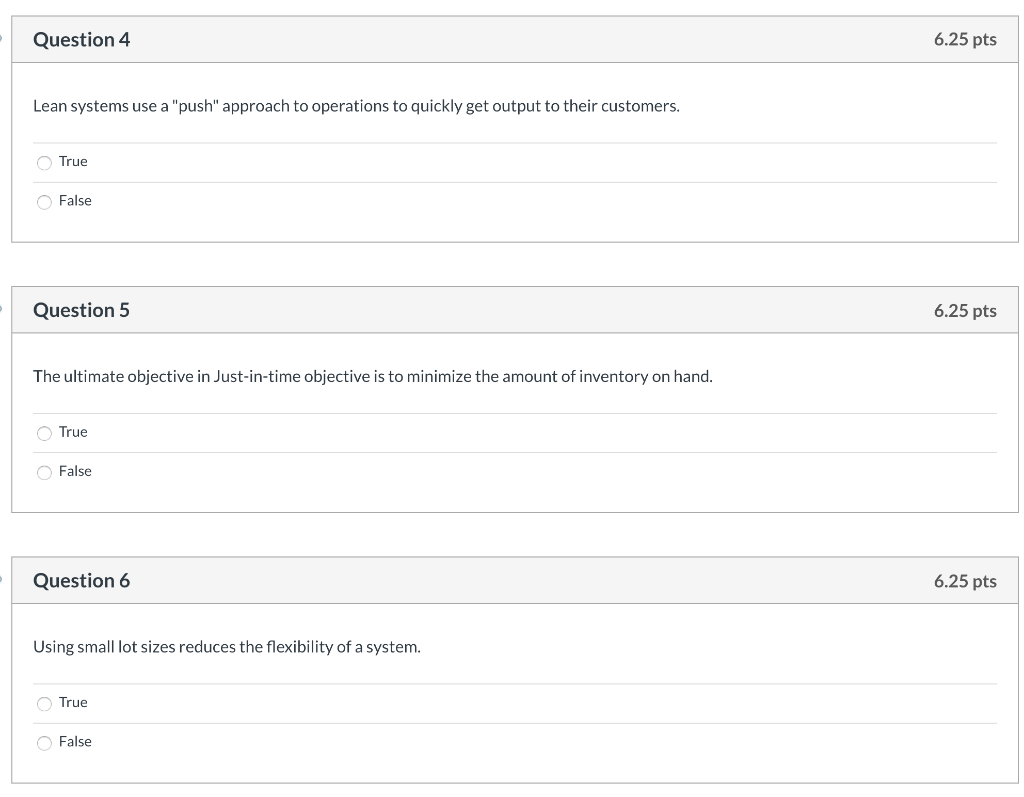Click the True label text in Question 6
Viewport: 1024px width, 797px height.
[x=73, y=702]
